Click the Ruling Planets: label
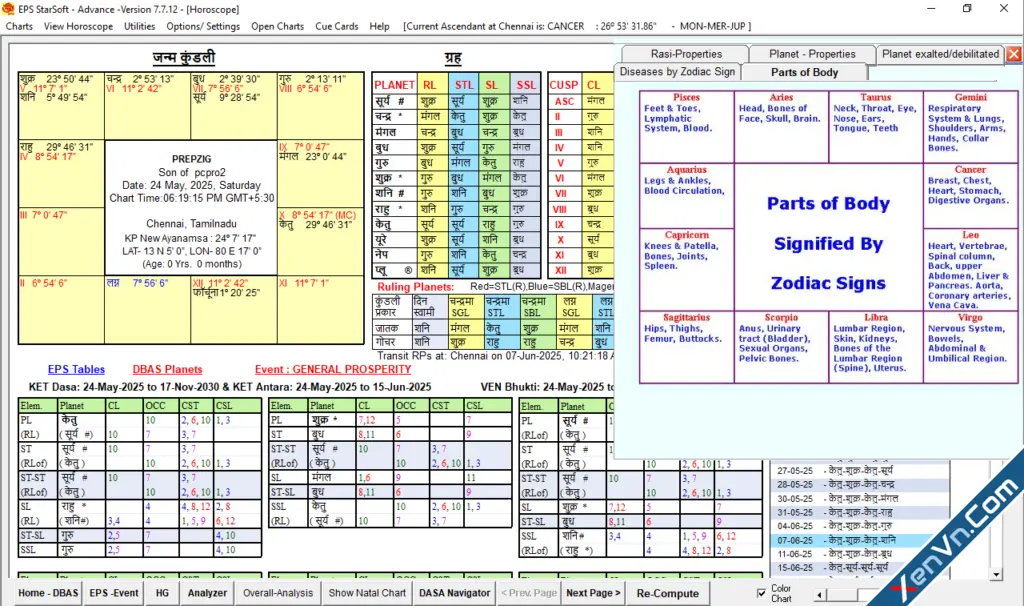 [x=415, y=287]
